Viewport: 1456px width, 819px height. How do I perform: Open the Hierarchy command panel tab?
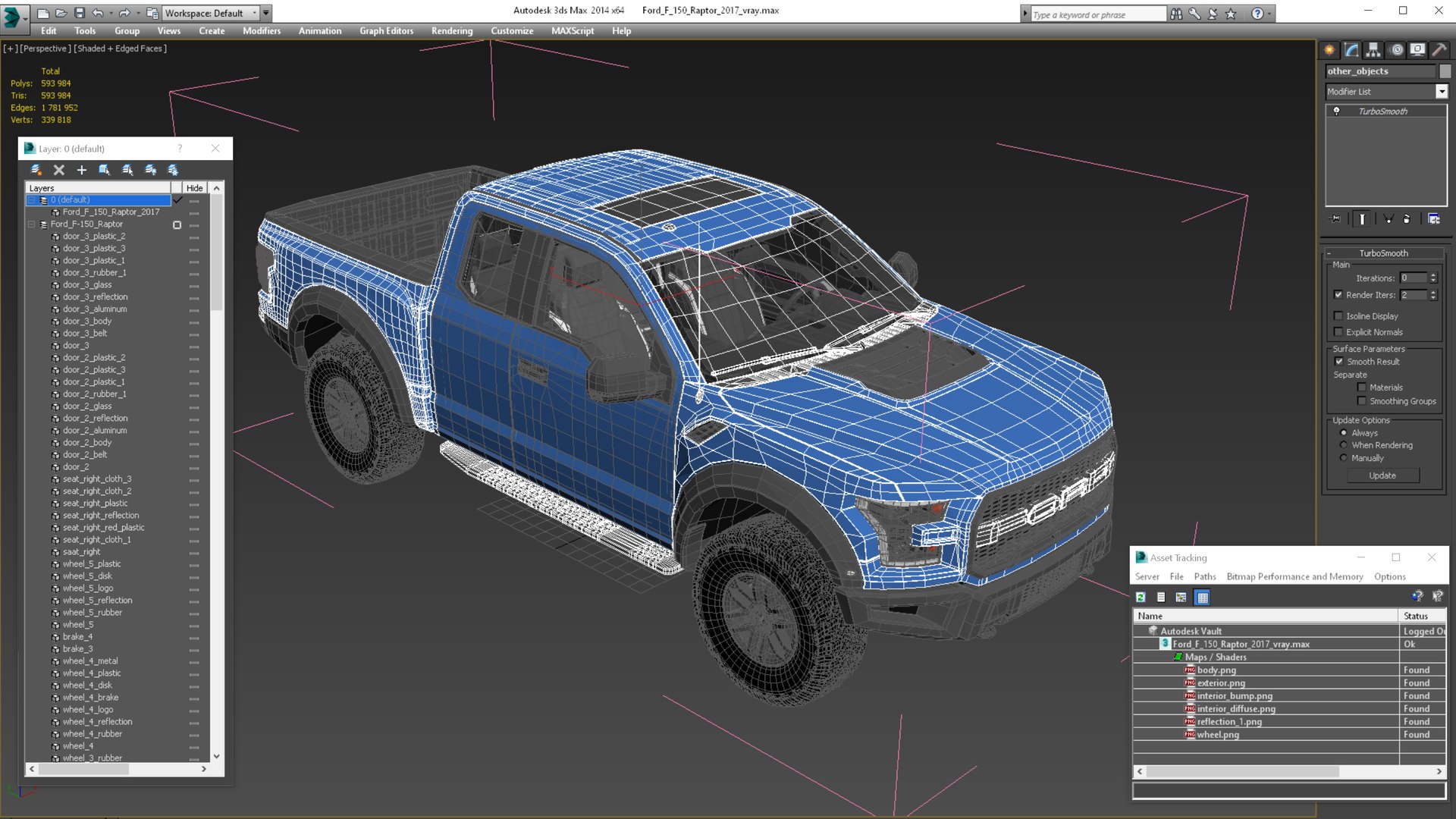(x=1373, y=50)
